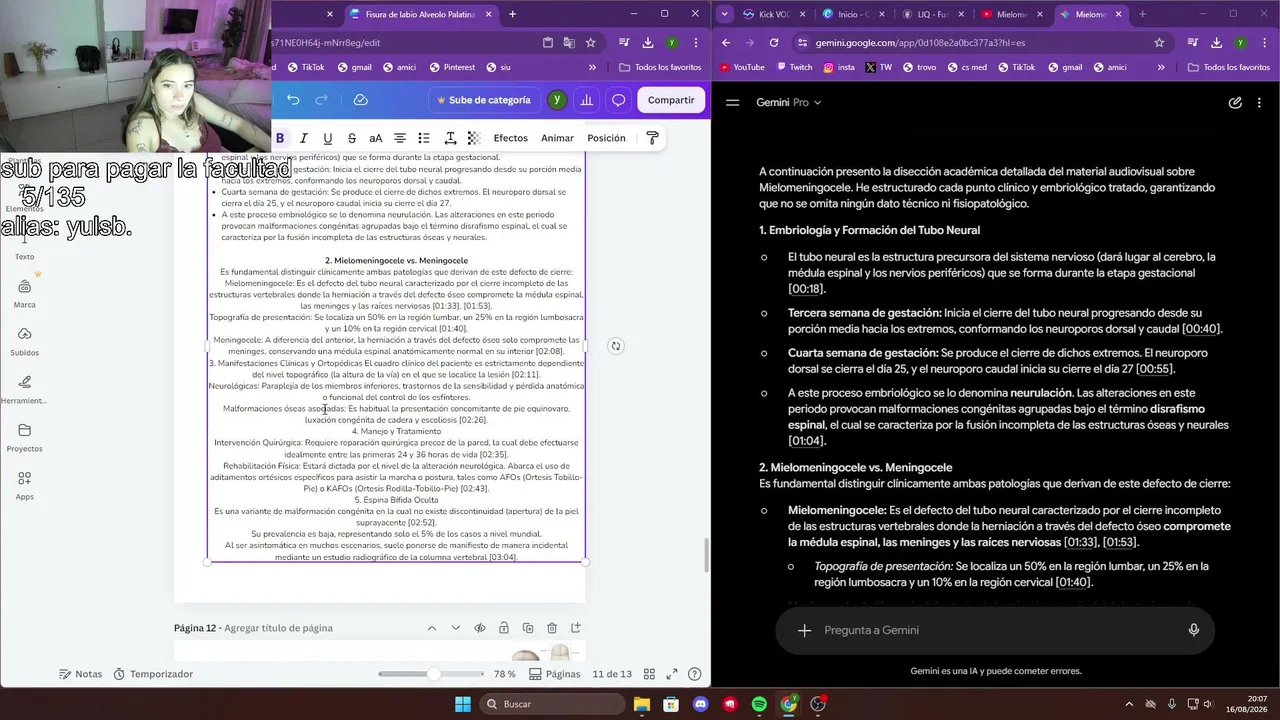The width and height of the screenshot is (1280, 720).
Task: Open Marca panel in Canva sidebar
Action: (x=24, y=293)
